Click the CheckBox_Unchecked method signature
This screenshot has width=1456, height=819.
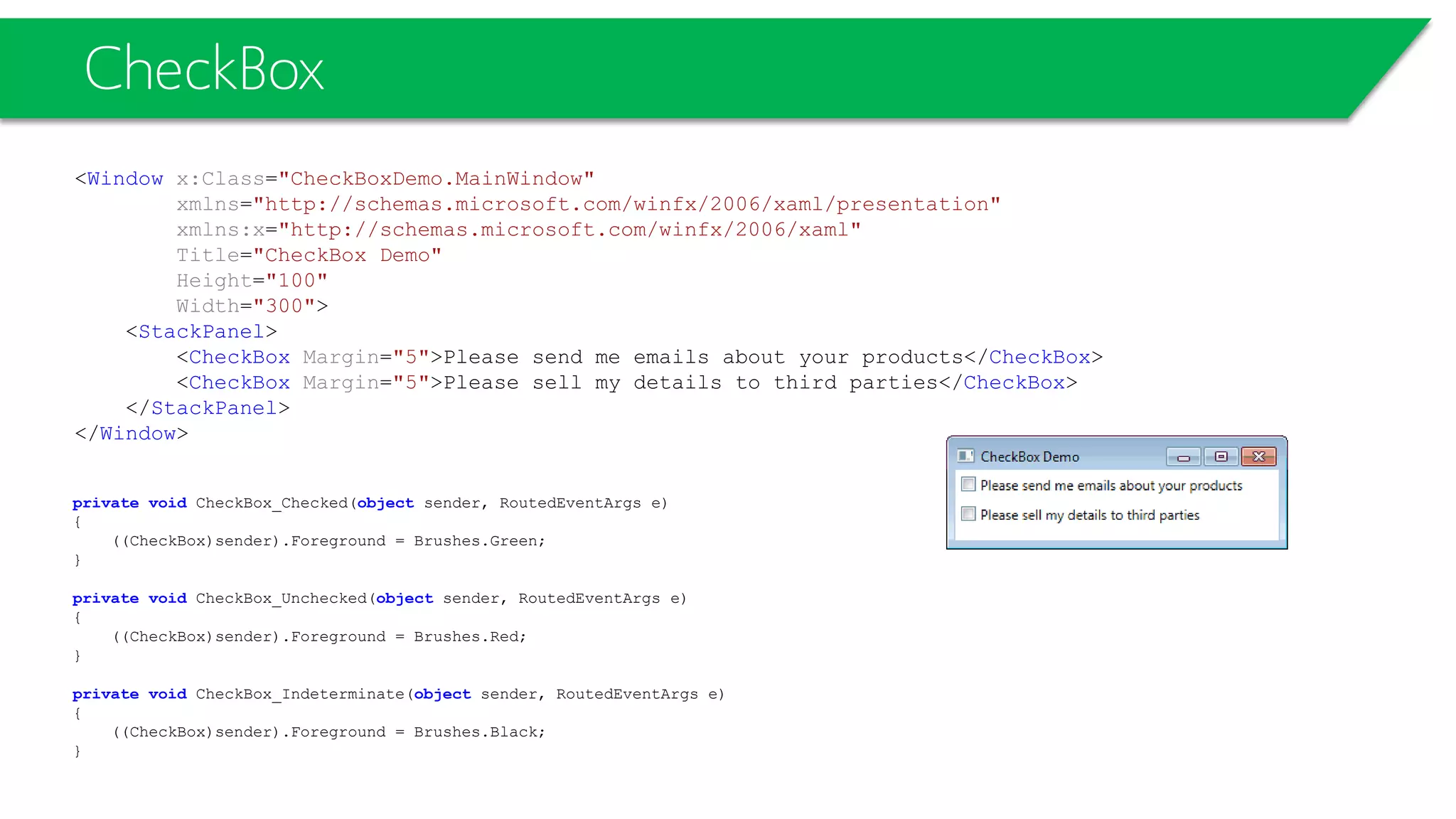(380, 599)
